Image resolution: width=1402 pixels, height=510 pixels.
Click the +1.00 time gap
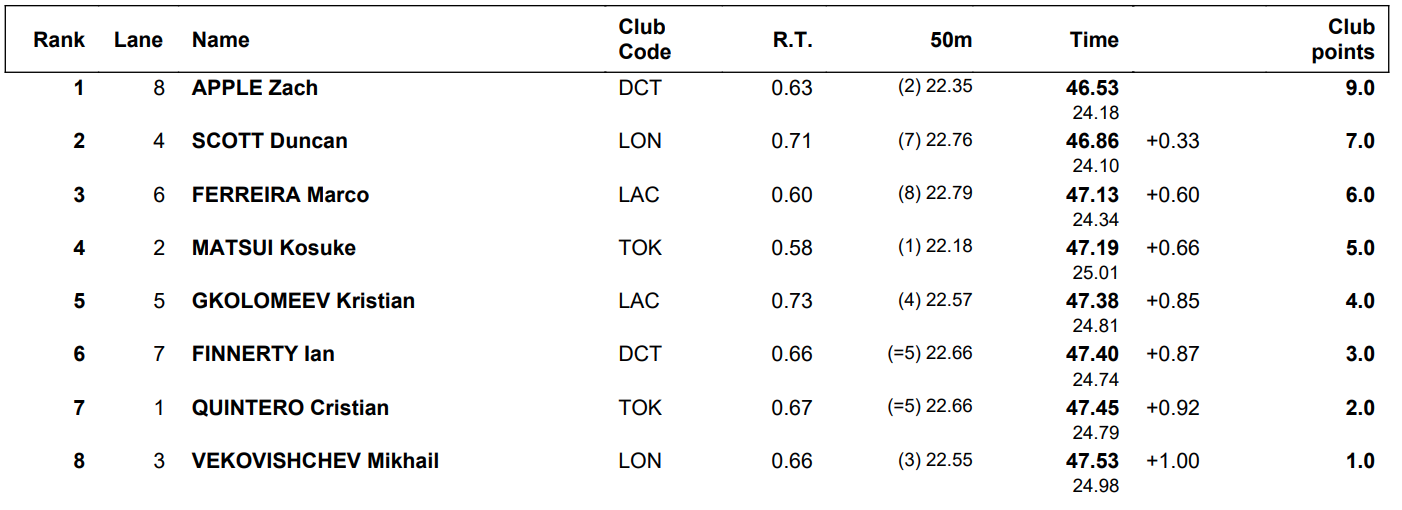[x=1173, y=461]
